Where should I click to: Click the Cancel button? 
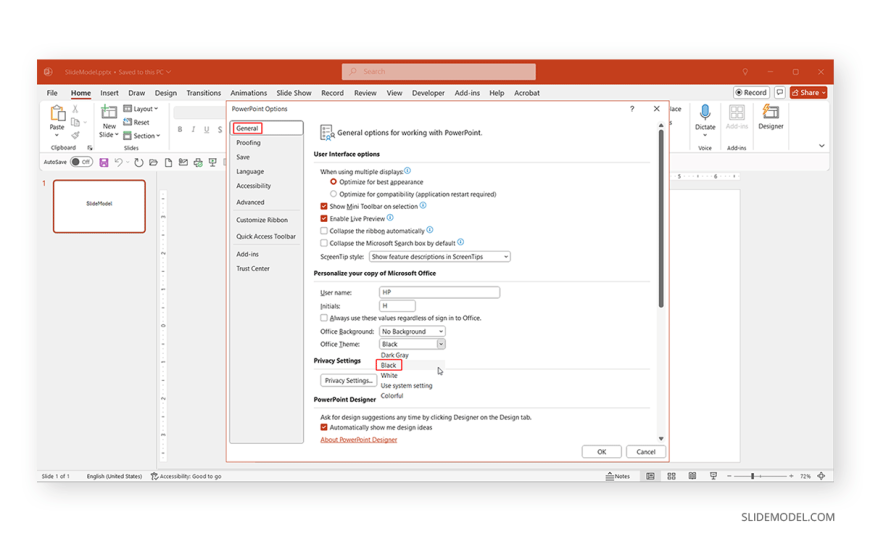(x=646, y=452)
